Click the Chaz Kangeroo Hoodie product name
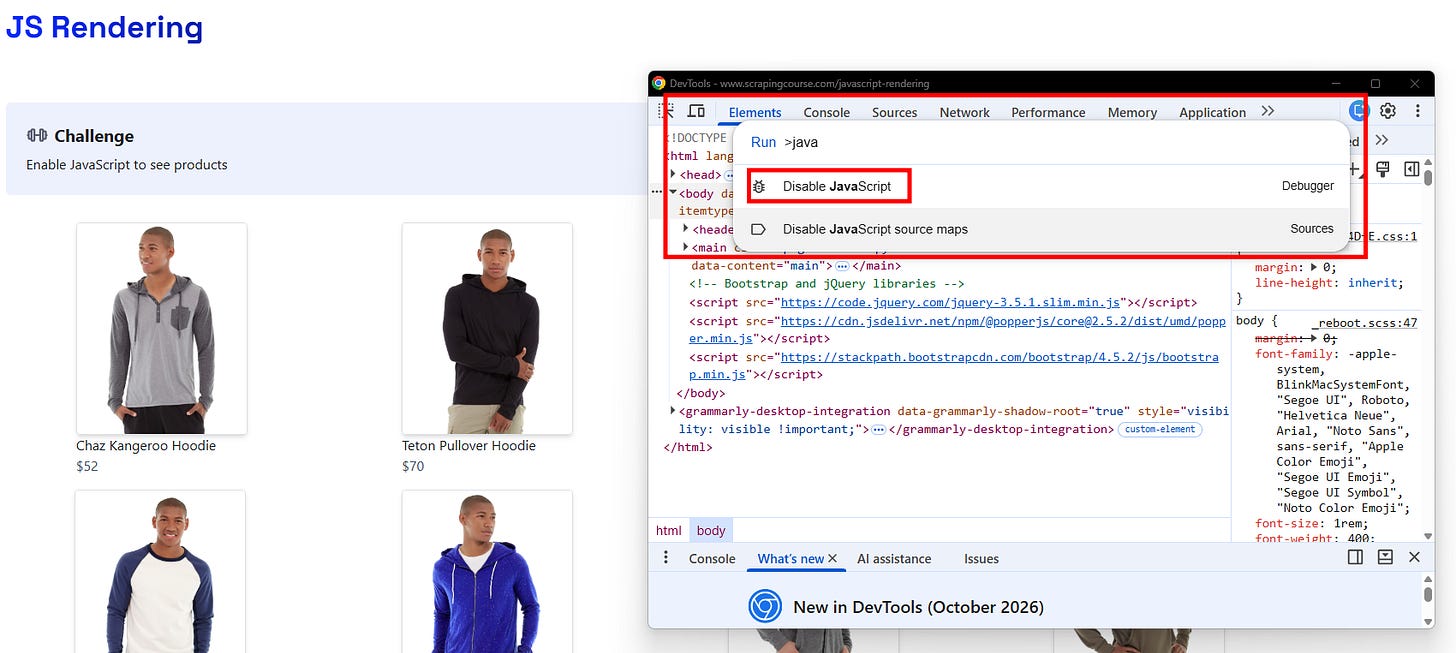Image resolution: width=1456 pixels, height=653 pixels. pyautogui.click(x=146, y=446)
